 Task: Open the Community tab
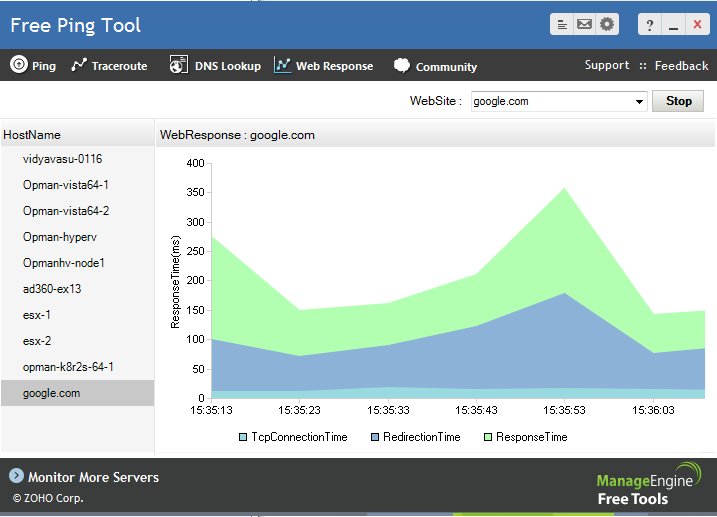coord(435,66)
